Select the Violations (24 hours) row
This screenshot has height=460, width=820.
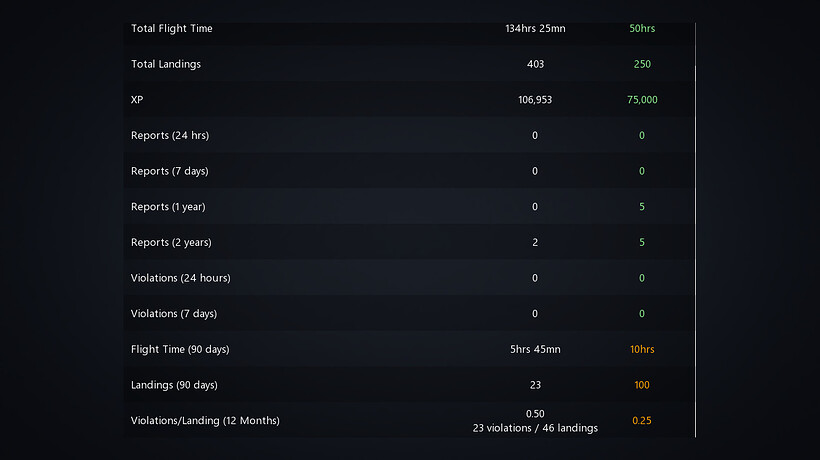pyautogui.click(x=181, y=278)
